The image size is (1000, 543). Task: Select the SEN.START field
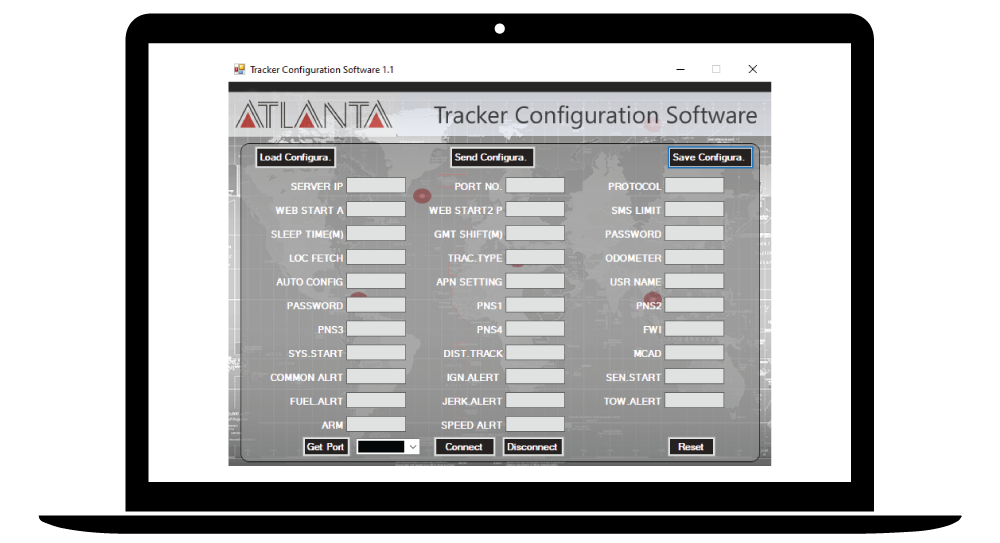tap(695, 377)
